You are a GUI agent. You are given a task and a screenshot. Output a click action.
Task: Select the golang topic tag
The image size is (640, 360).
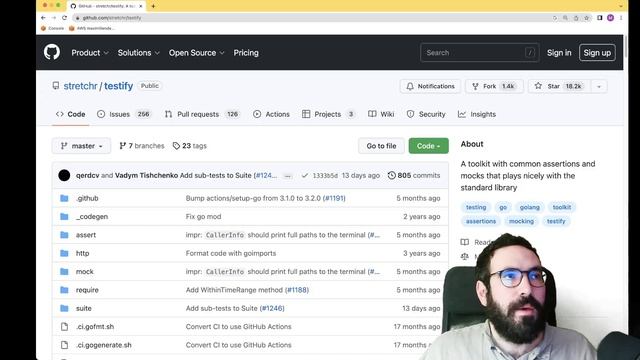coord(529,207)
